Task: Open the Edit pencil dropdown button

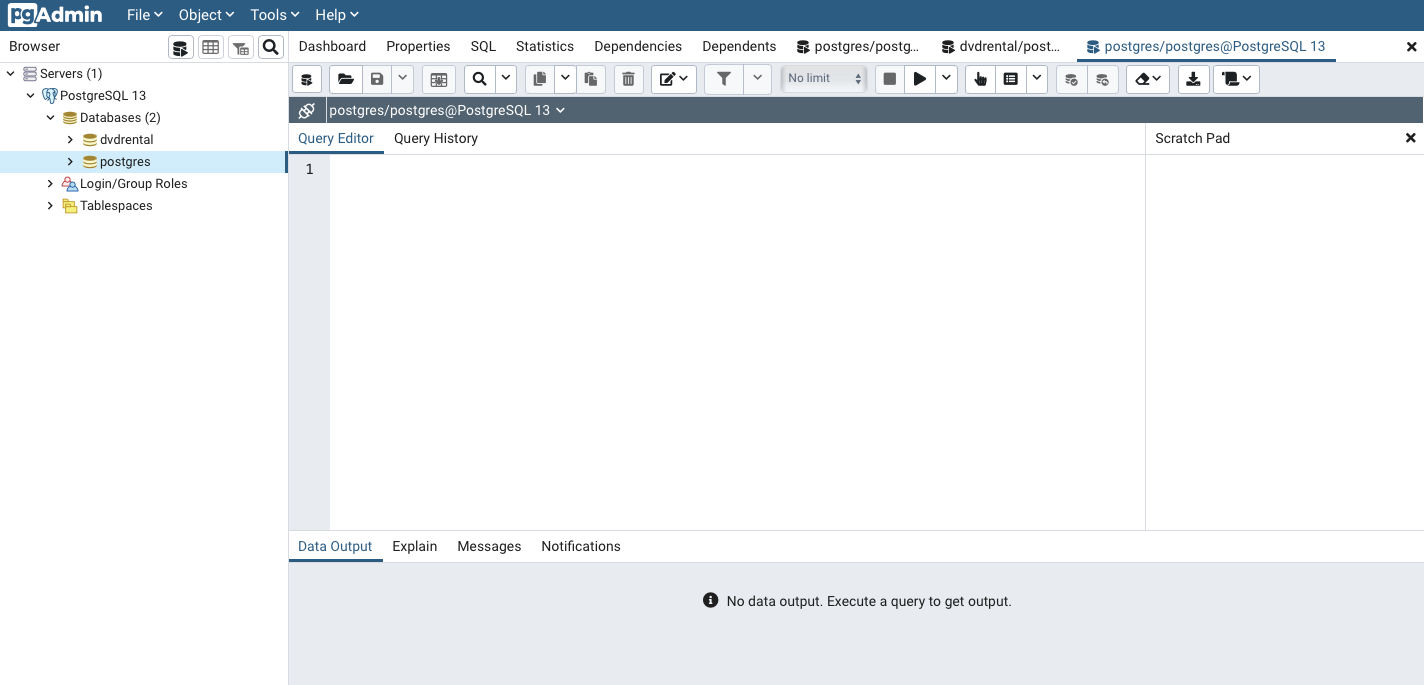Action: 674,79
